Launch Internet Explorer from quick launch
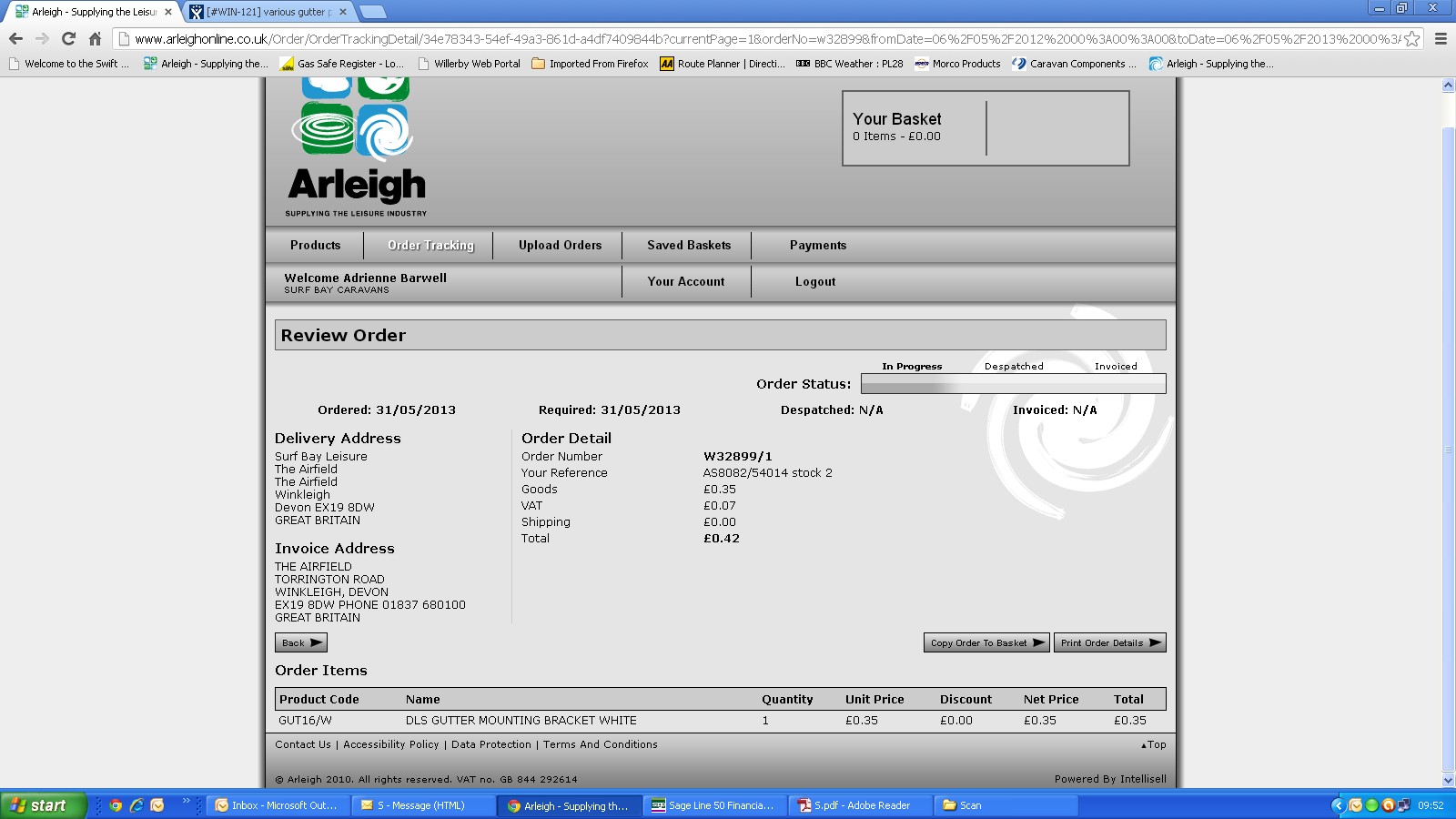This screenshot has height=819, width=1456. pos(136,805)
